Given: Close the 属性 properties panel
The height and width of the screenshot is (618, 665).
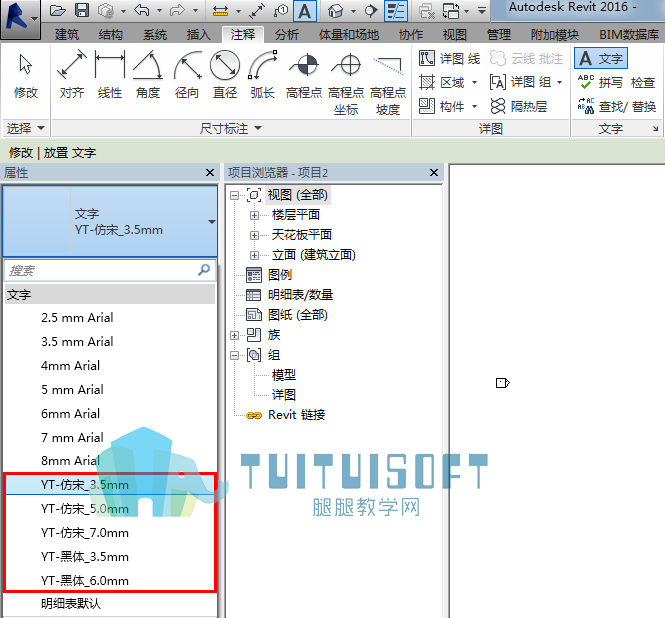Looking at the screenshot, I should (210, 173).
